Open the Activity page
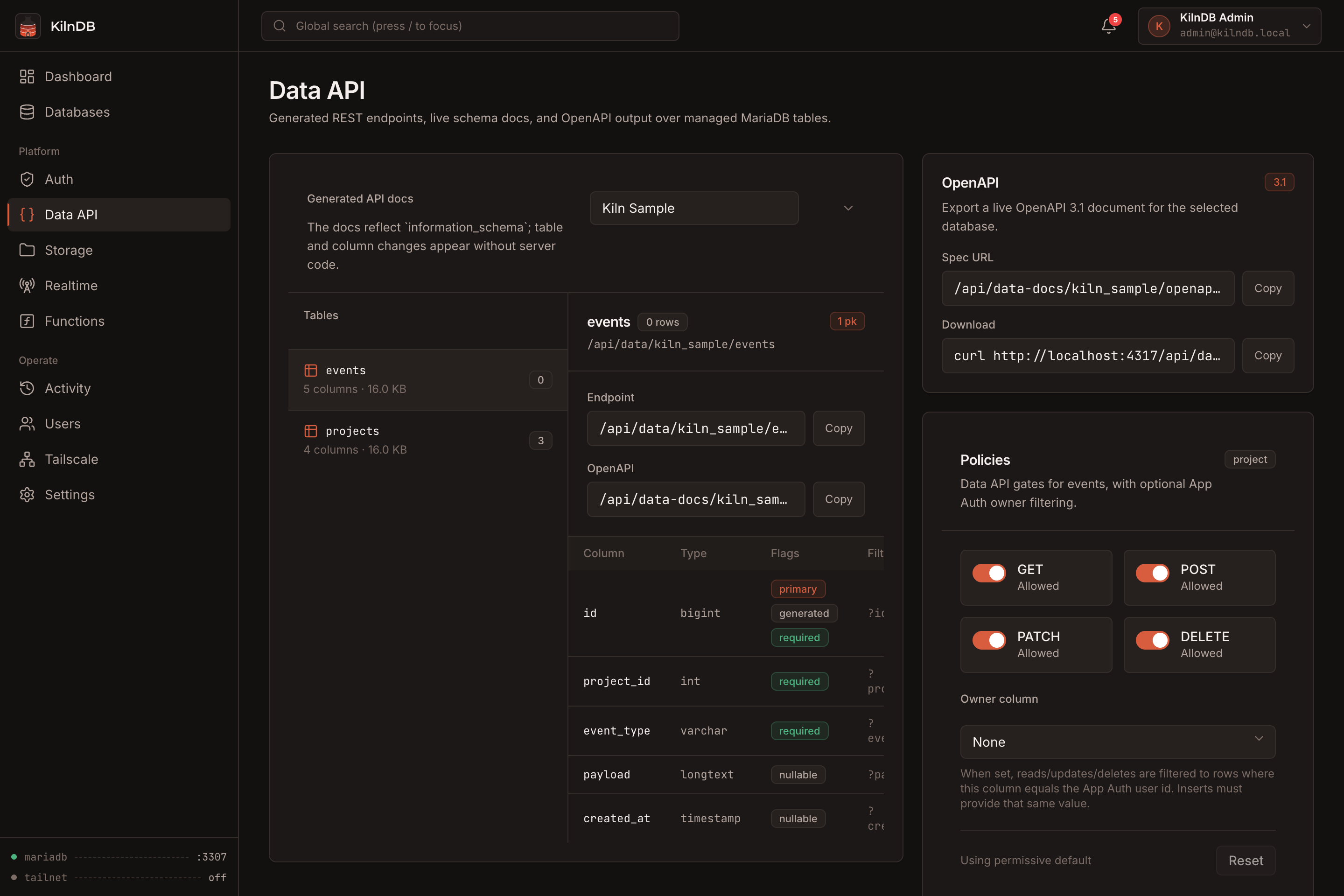The height and width of the screenshot is (896, 1344). click(119, 389)
